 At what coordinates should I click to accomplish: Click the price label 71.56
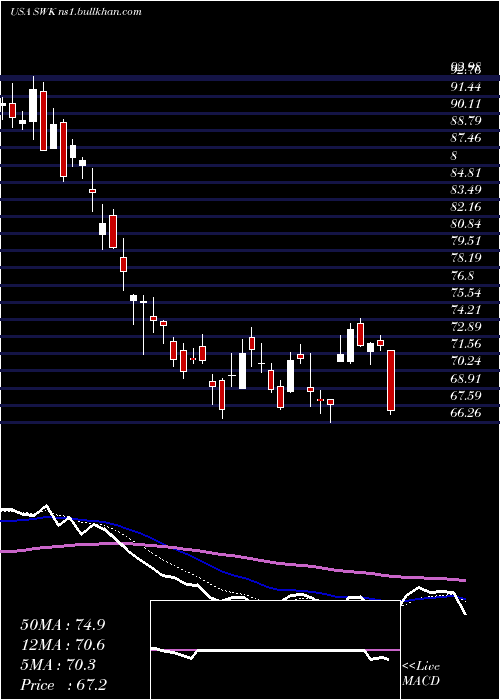click(x=466, y=344)
